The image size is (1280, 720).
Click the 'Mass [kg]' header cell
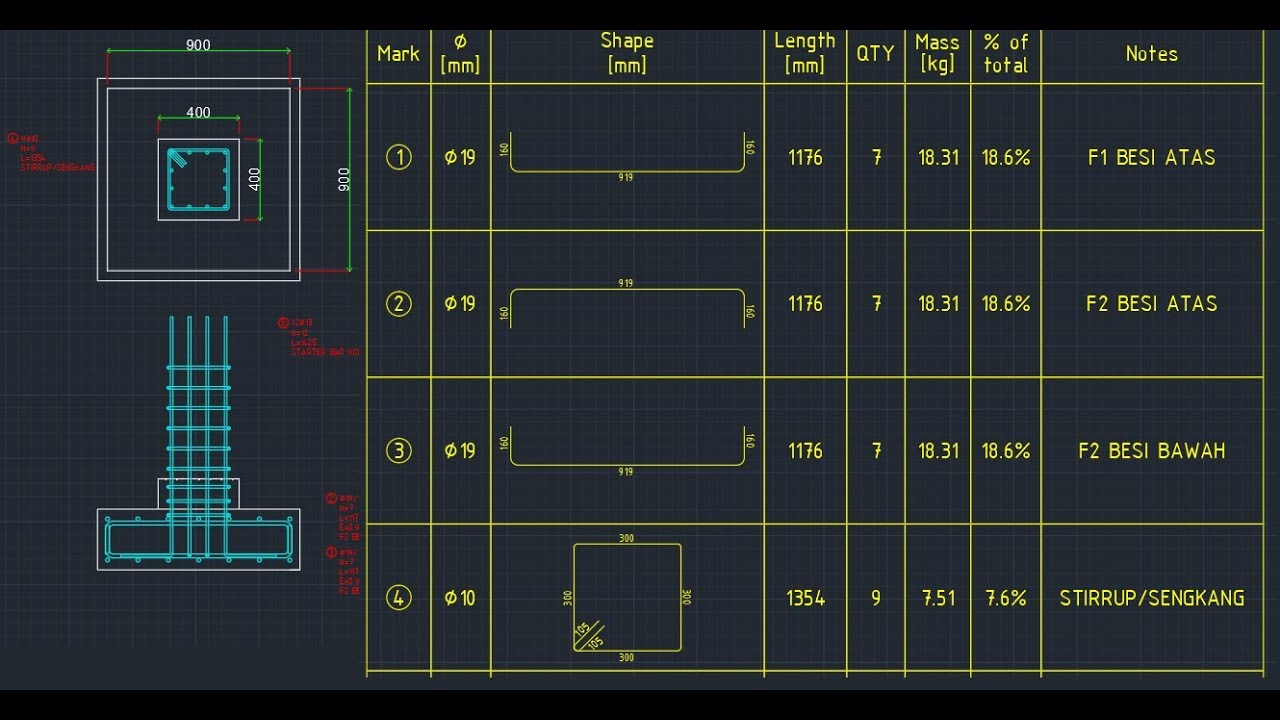(937, 54)
